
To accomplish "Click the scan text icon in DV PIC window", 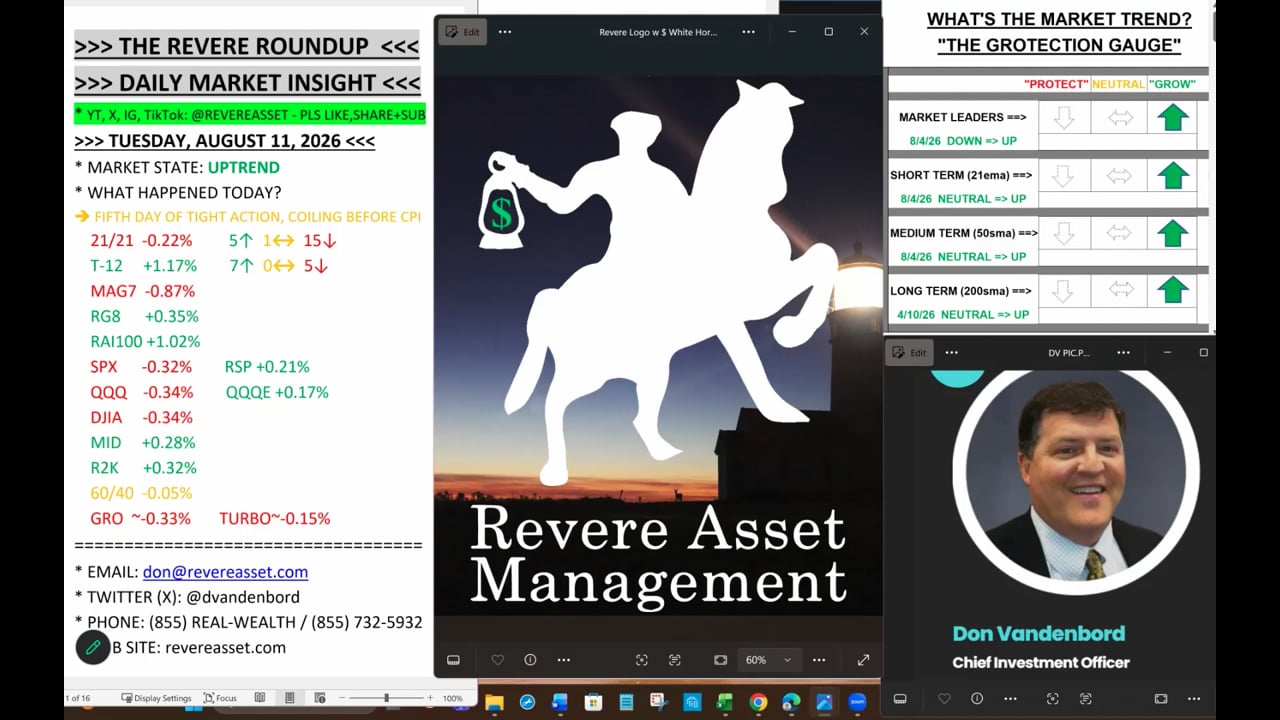I will point(1085,699).
